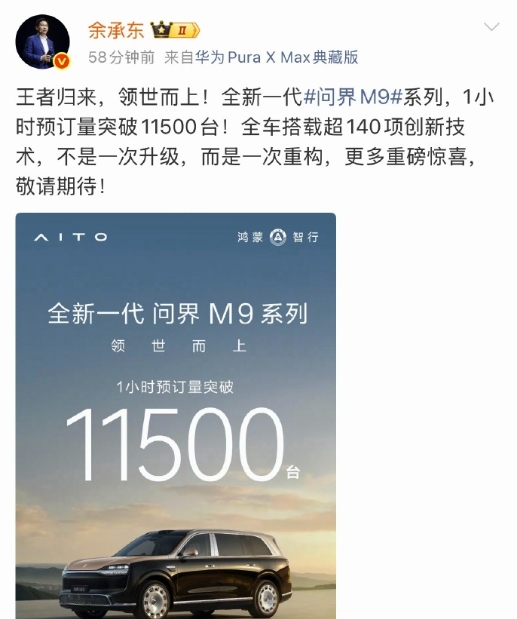
Task: Open the poster at the 11500 figure
Action: pos(175,445)
